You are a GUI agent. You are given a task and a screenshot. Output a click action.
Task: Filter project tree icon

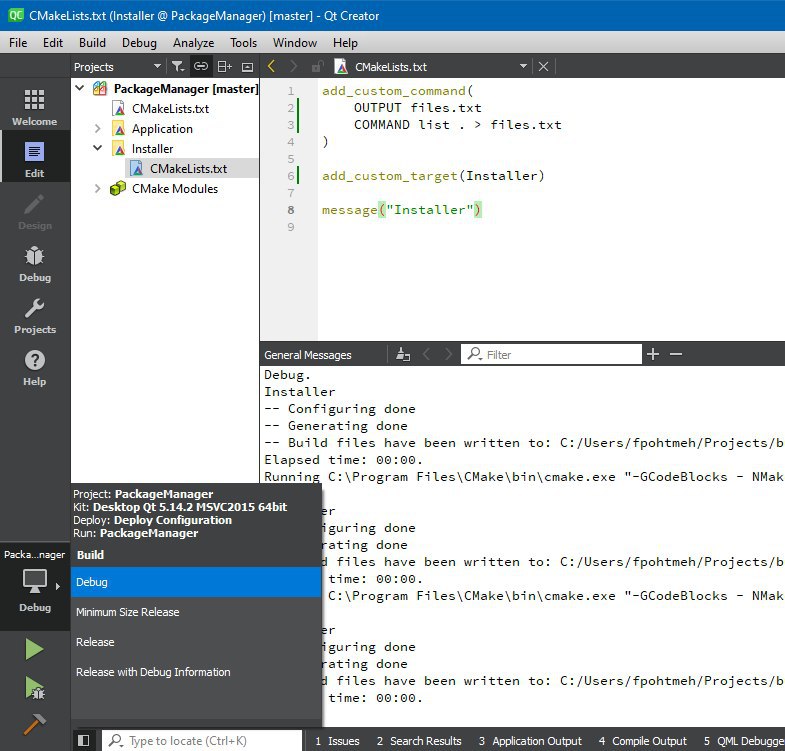tap(178, 67)
